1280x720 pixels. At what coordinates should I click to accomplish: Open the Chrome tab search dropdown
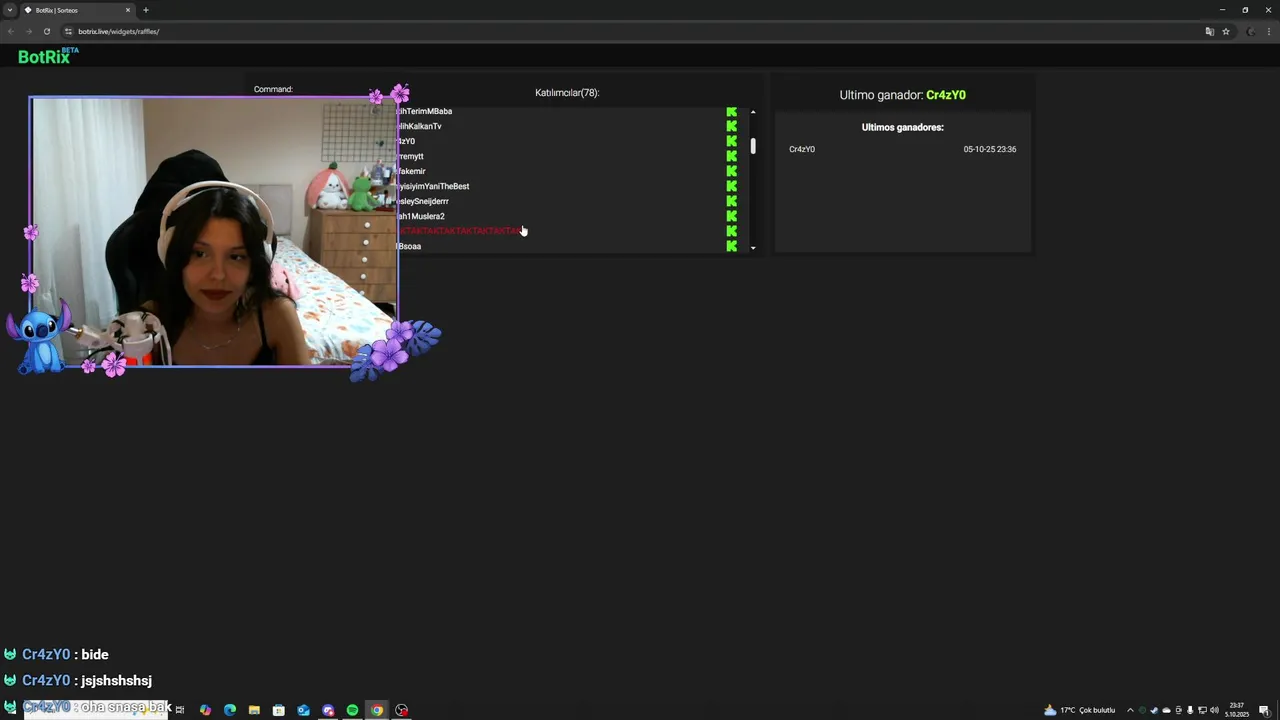tap(10, 10)
